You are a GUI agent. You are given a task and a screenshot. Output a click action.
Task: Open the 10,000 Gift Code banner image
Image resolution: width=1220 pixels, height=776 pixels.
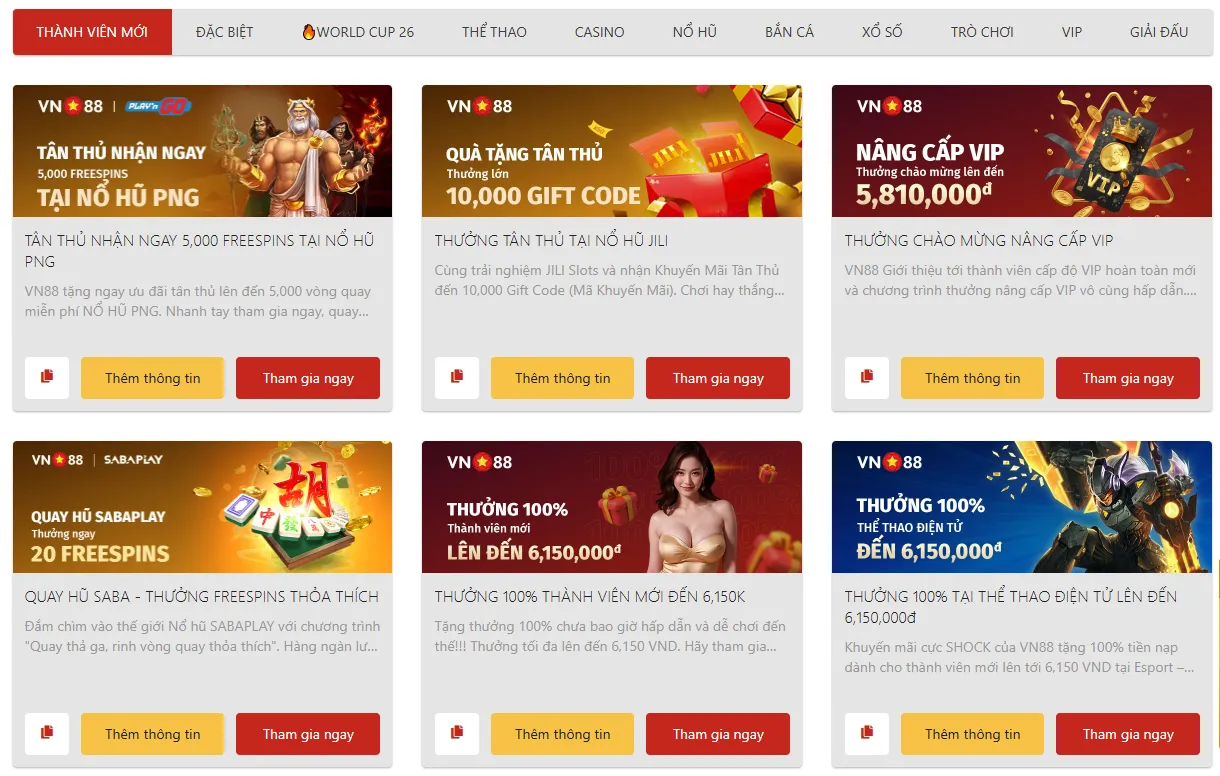pos(612,151)
